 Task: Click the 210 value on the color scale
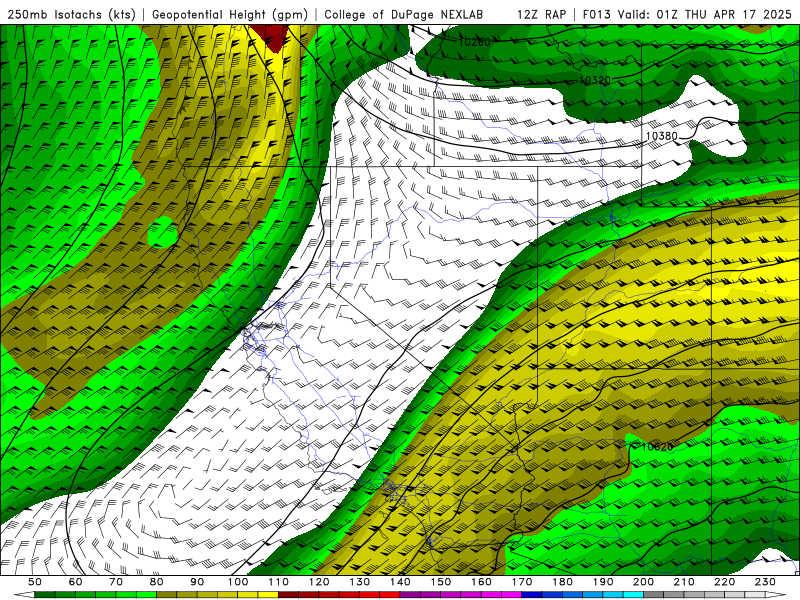point(684,582)
